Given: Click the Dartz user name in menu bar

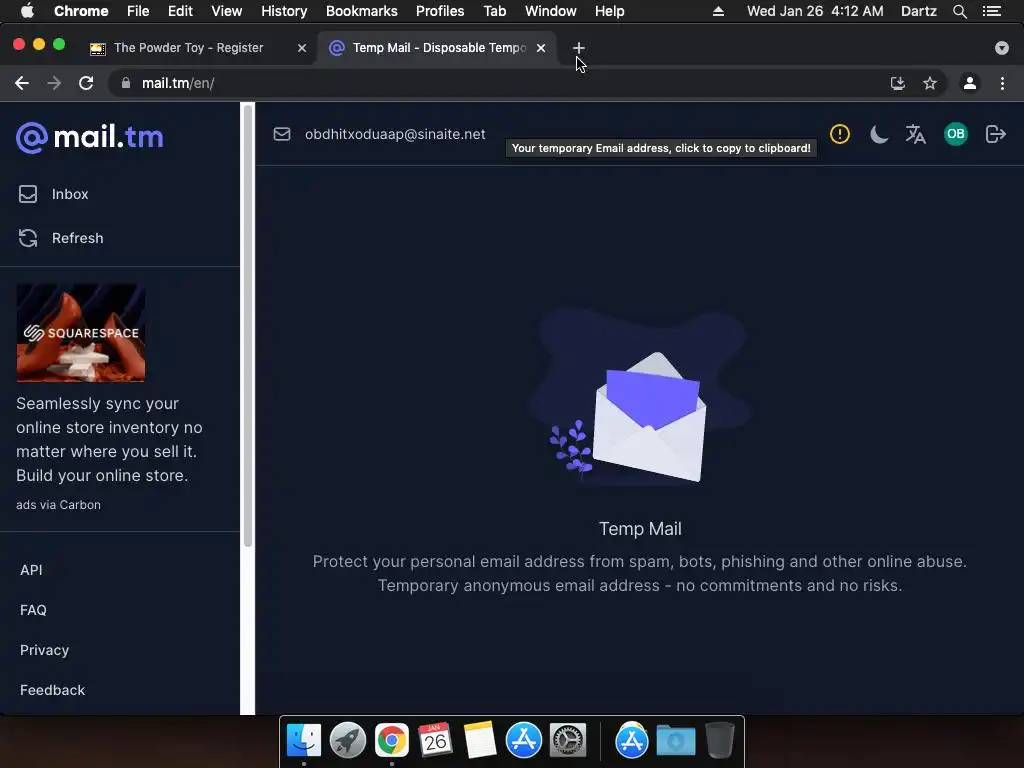Looking at the screenshot, I should (x=919, y=11).
